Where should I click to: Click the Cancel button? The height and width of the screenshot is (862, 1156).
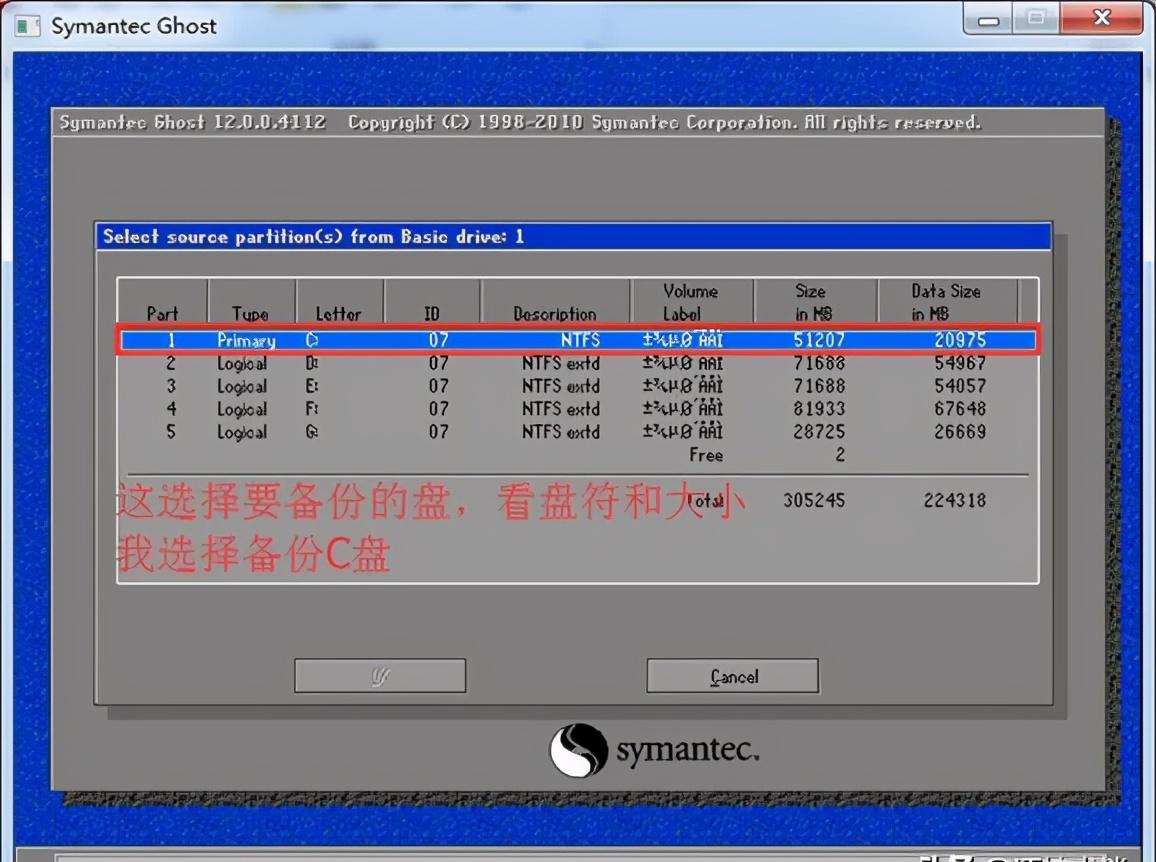point(732,675)
